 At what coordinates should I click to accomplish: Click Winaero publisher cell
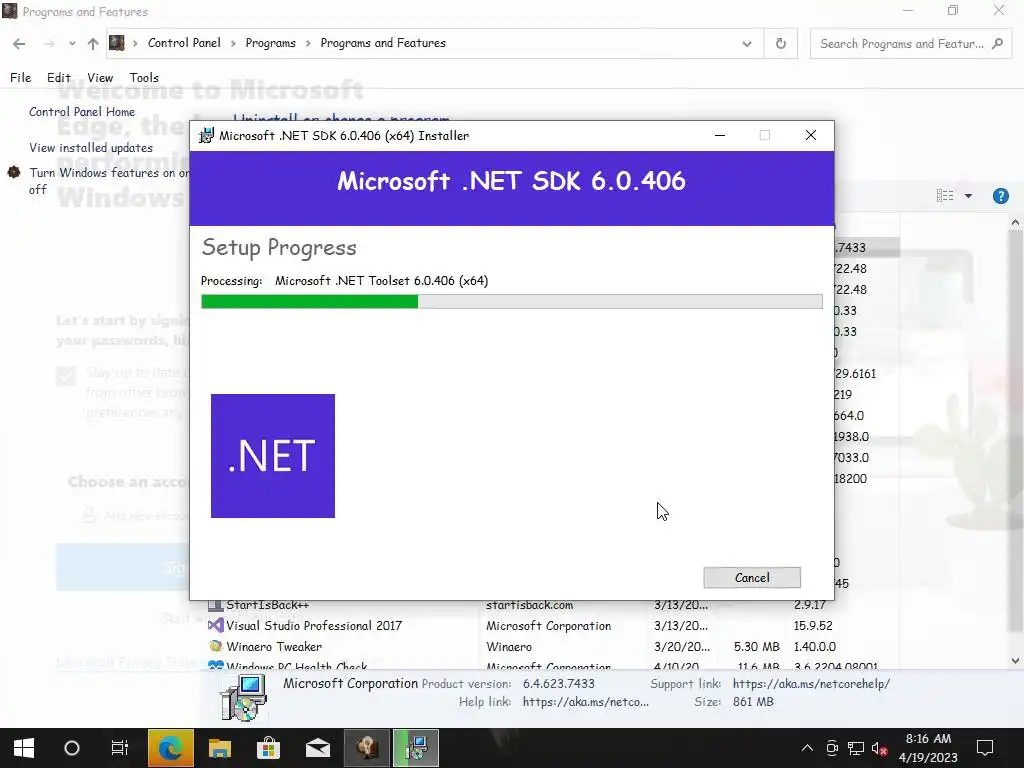point(509,647)
